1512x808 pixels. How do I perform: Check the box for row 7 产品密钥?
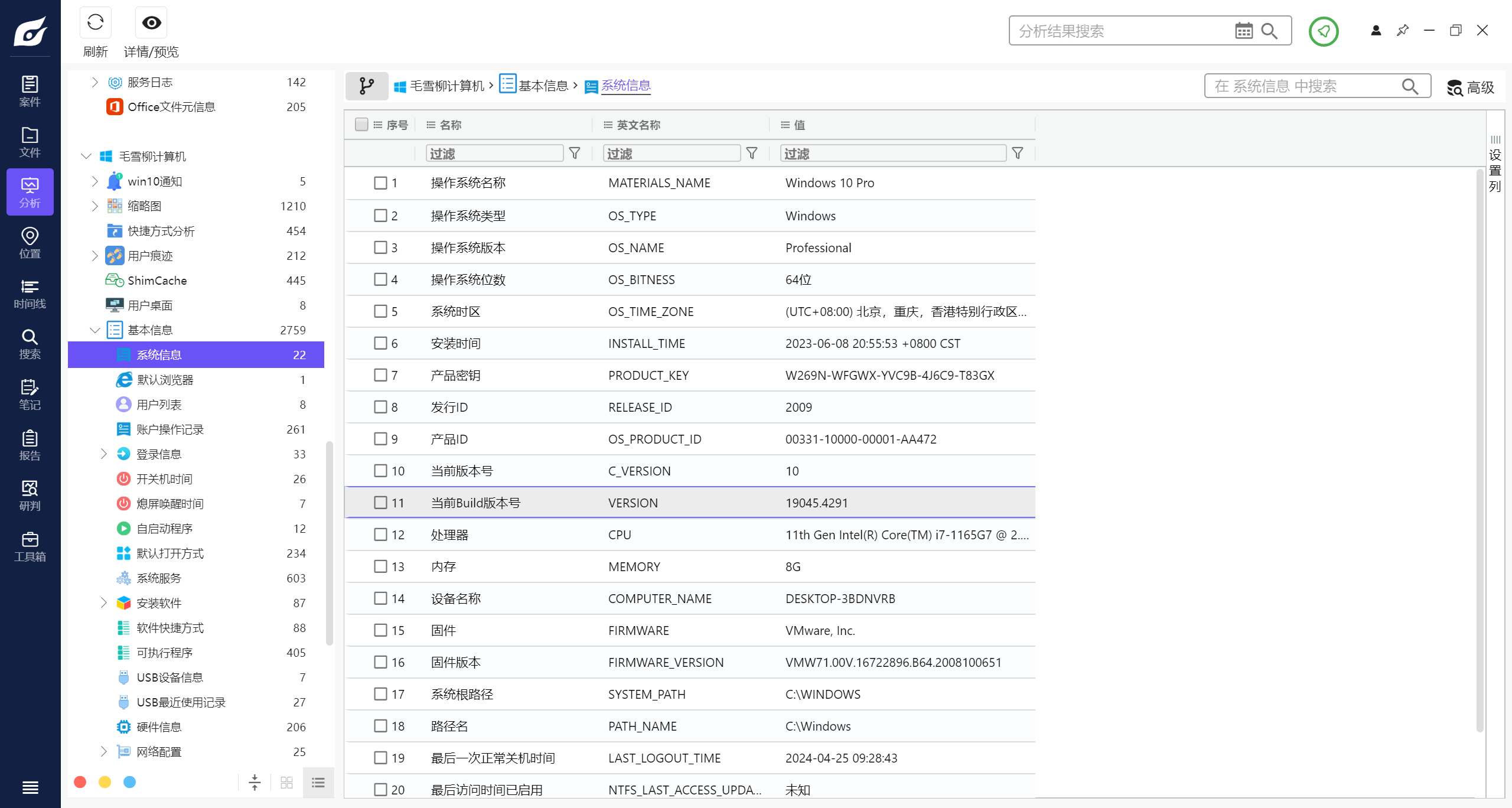pos(380,375)
